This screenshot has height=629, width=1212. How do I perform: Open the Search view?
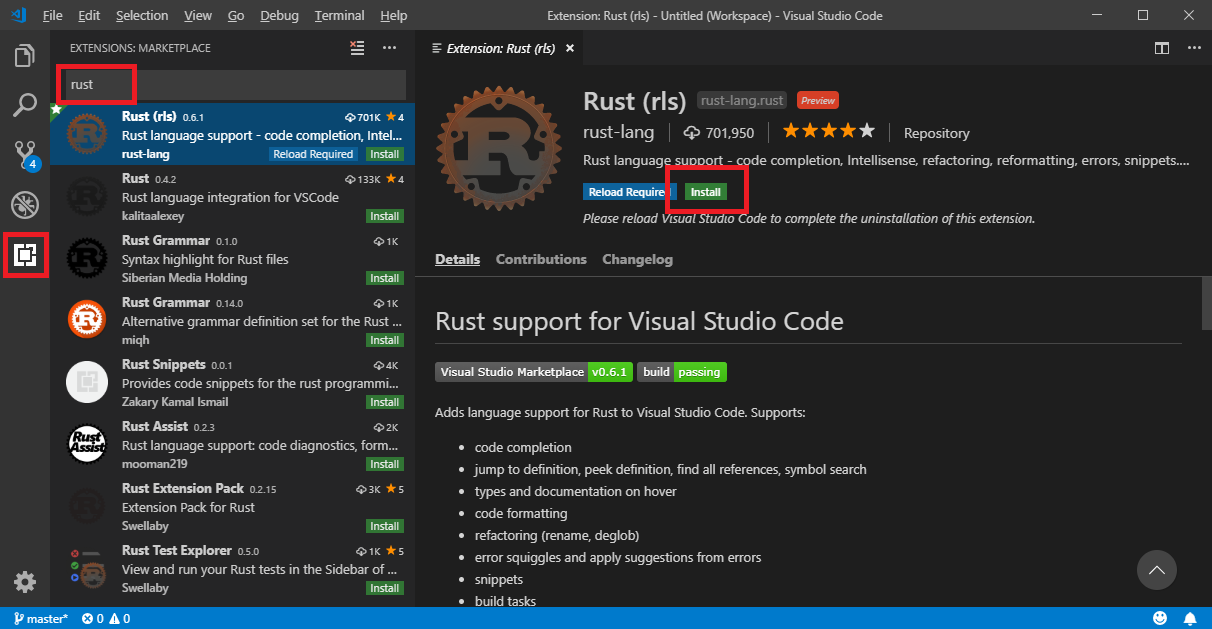[x=25, y=104]
